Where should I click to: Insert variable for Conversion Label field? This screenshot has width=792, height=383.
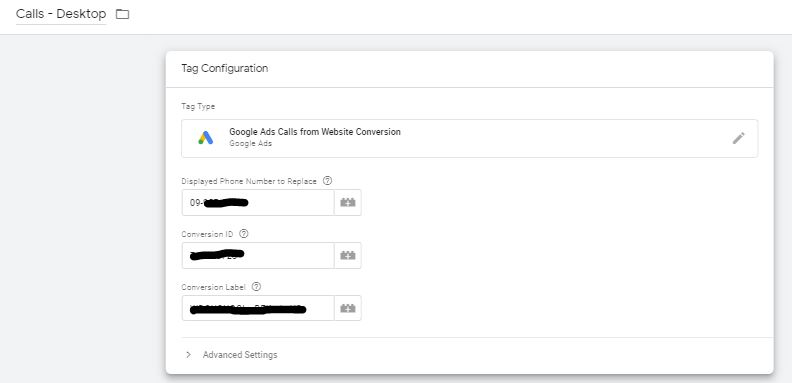[348, 308]
